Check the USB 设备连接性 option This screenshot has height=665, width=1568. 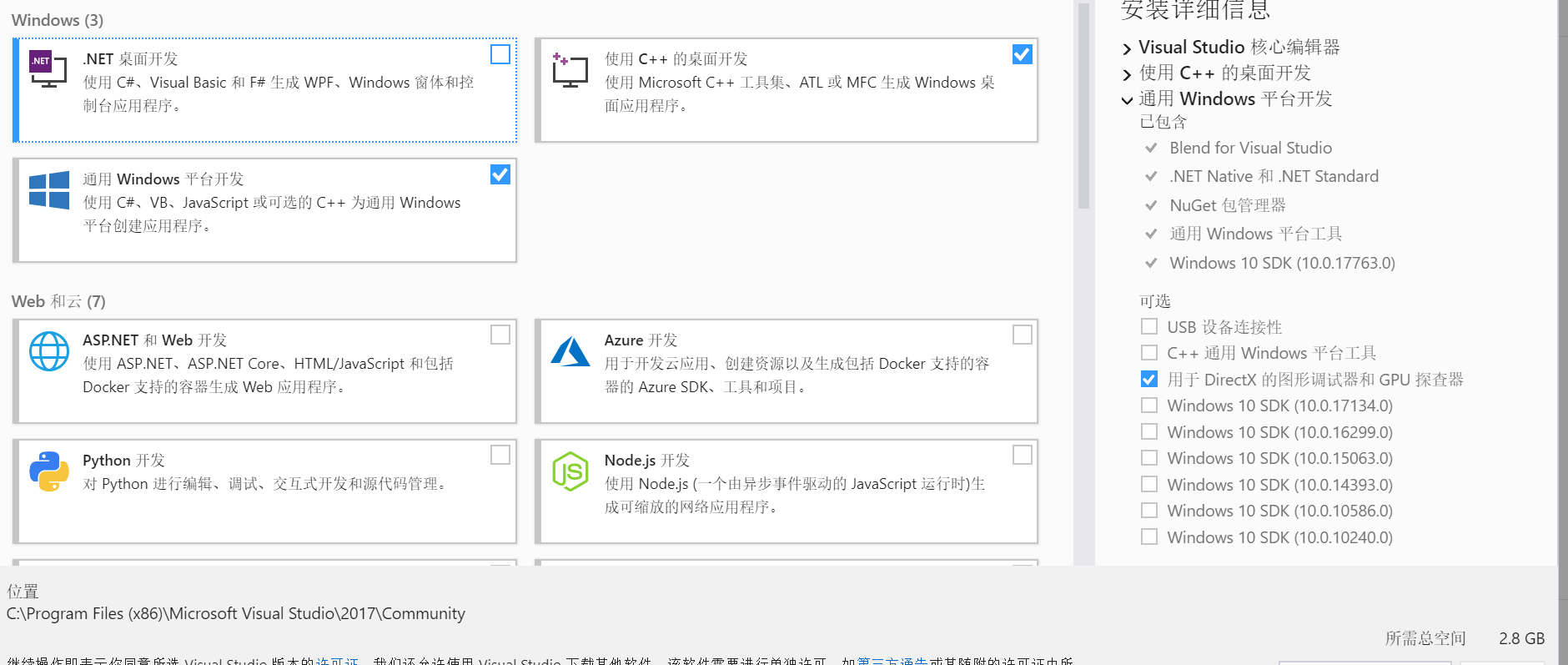pyautogui.click(x=1149, y=326)
